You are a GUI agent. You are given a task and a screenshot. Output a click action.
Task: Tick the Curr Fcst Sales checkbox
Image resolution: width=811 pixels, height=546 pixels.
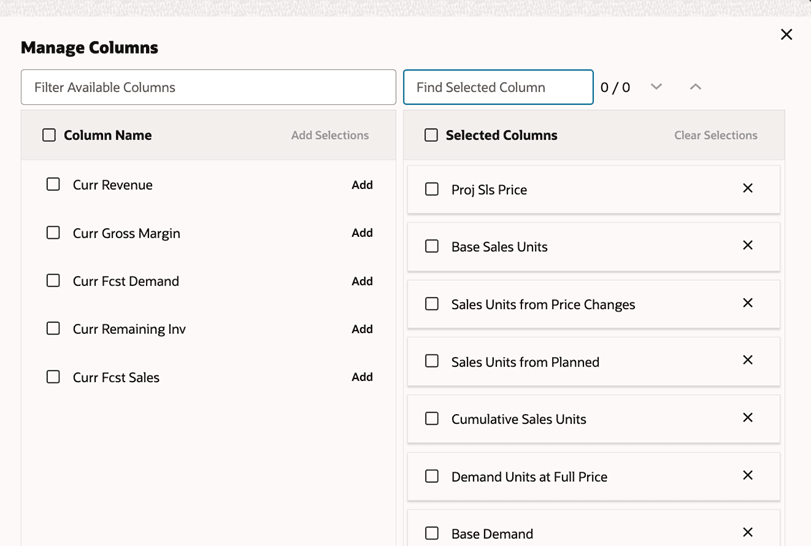53,377
